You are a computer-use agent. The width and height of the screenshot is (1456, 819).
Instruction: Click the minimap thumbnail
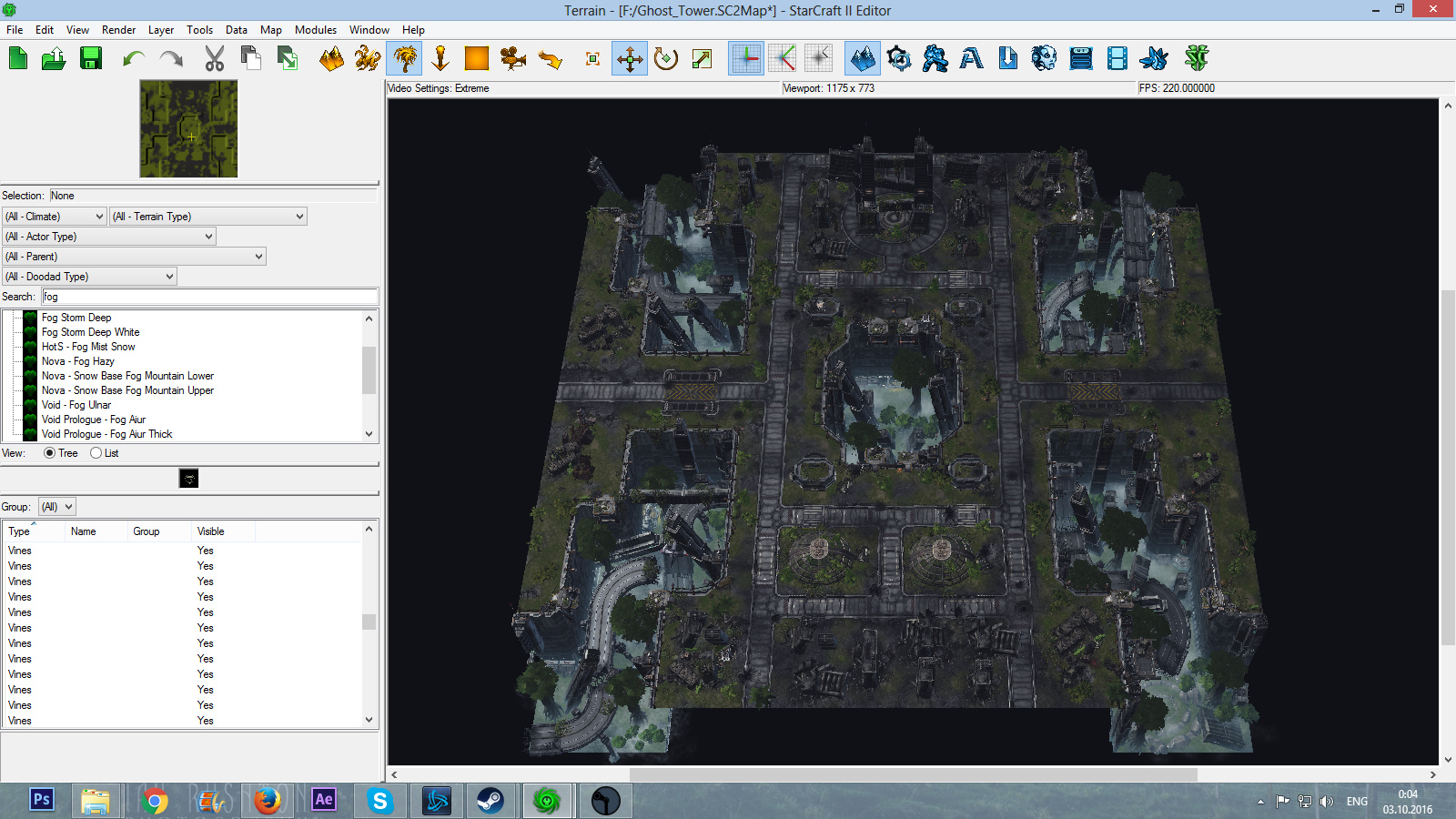pyautogui.click(x=188, y=128)
